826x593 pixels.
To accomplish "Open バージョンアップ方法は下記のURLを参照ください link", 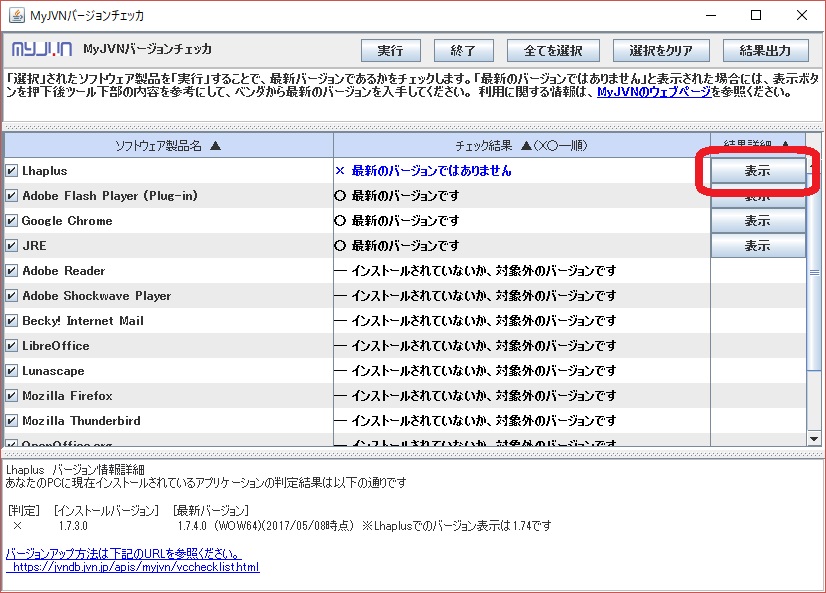I will [123, 554].
